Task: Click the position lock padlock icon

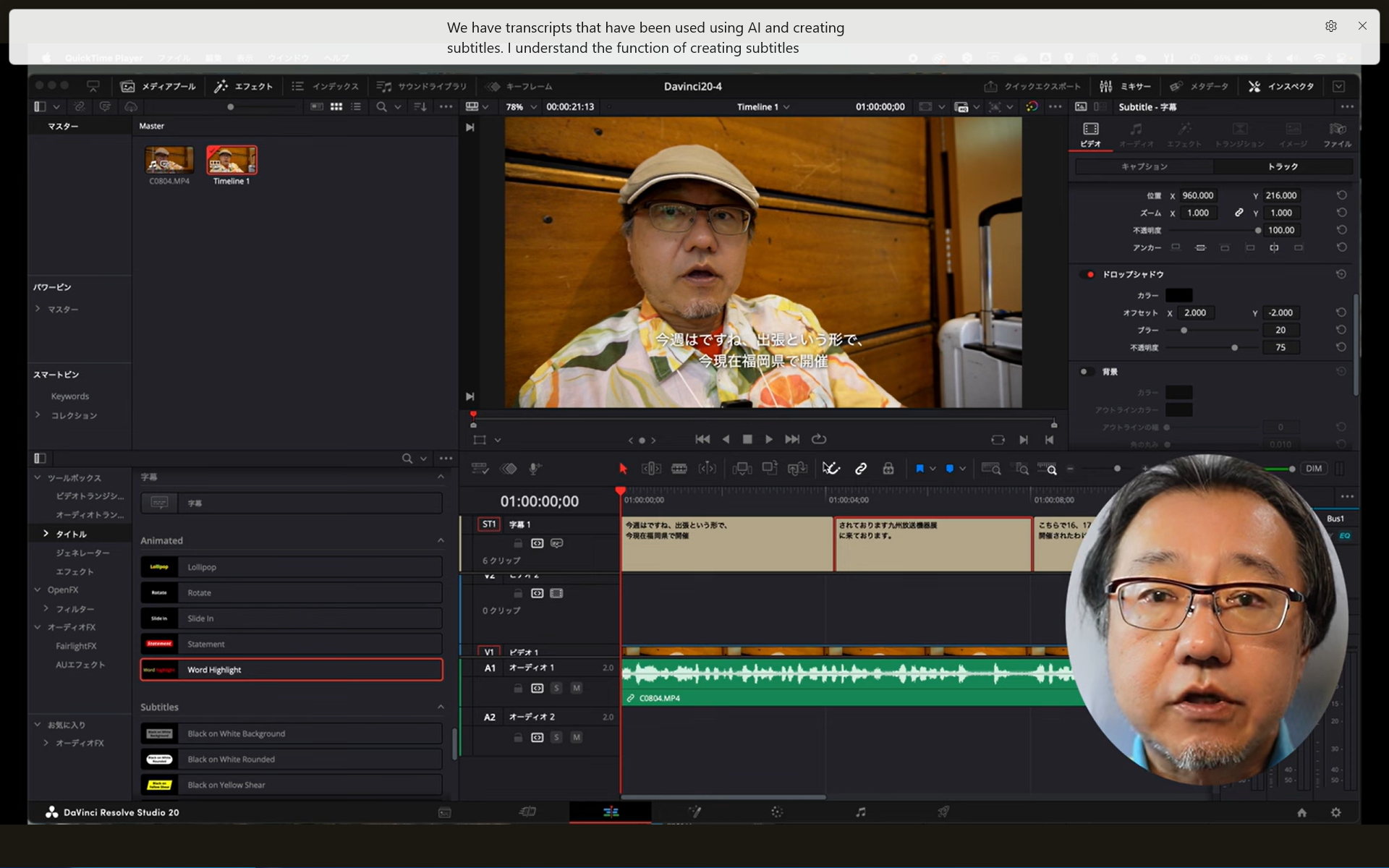Action: coord(888,469)
